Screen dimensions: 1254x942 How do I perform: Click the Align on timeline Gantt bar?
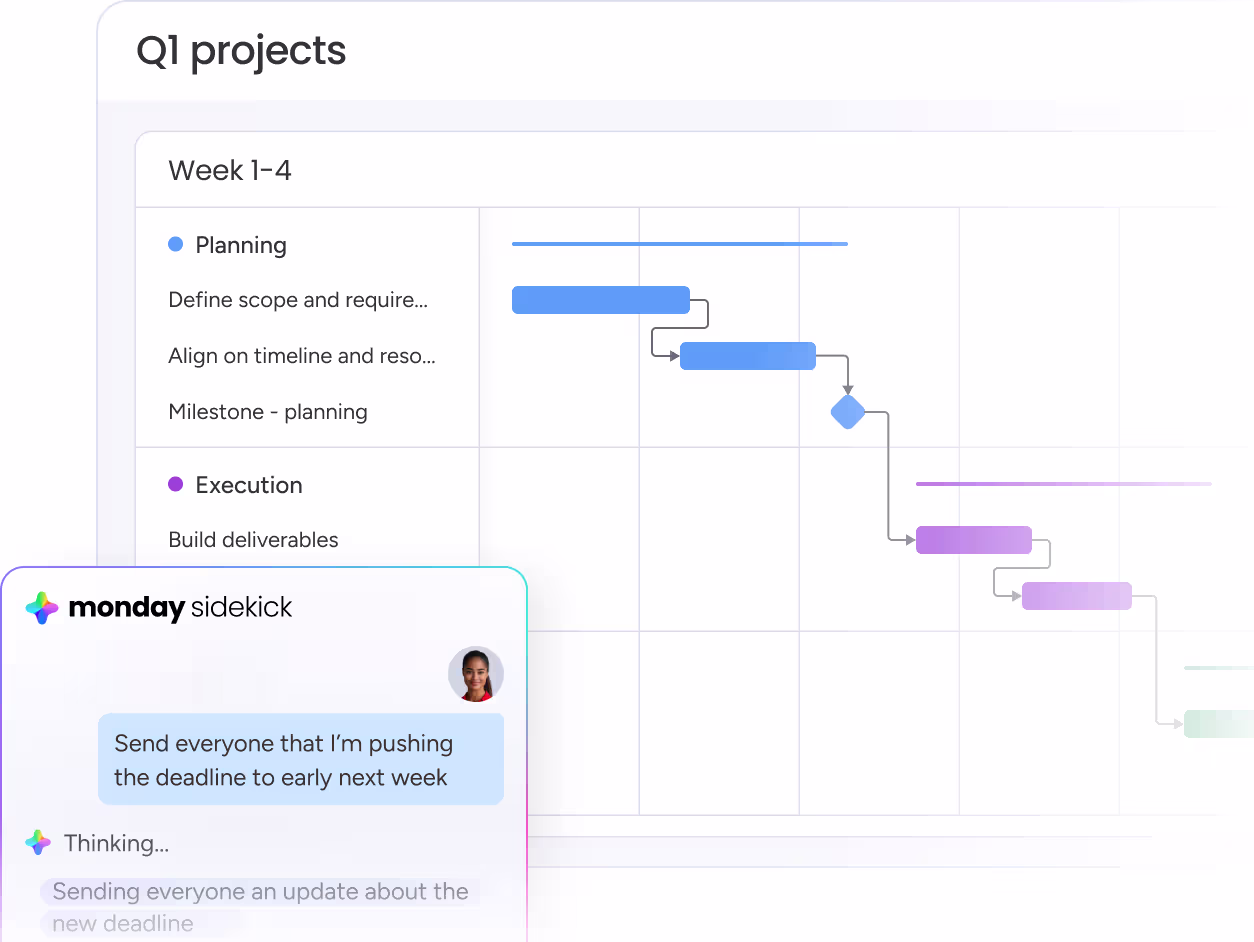coord(747,356)
